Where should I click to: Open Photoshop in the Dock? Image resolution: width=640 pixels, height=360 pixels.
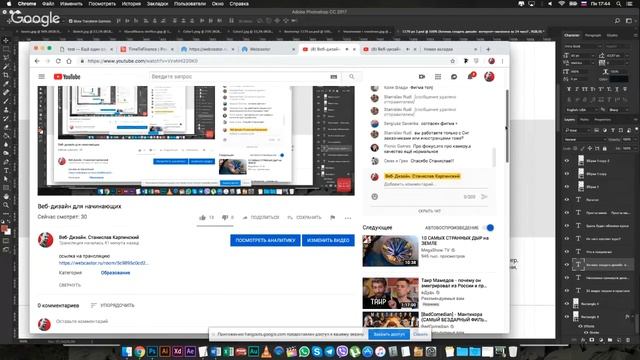point(152,351)
